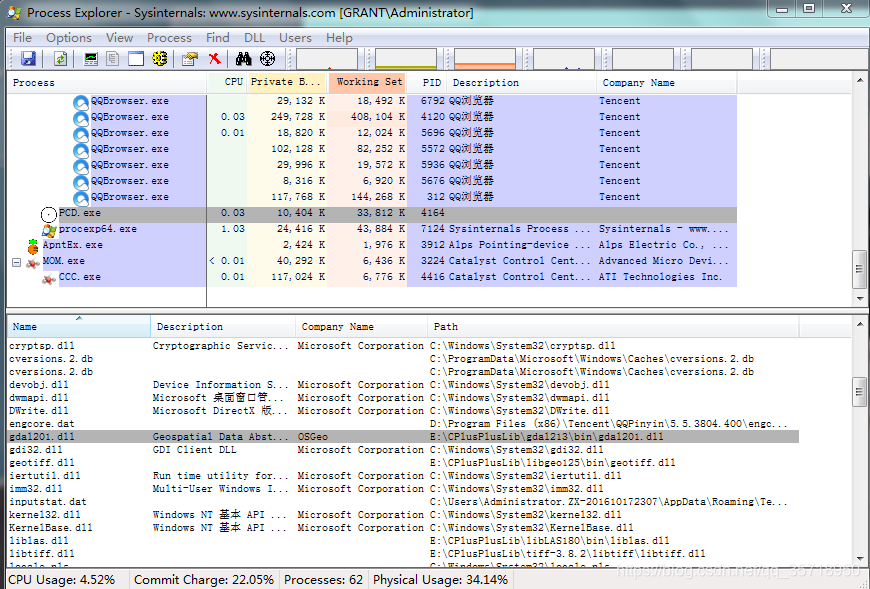Click the MOM.exe process icon
The height and width of the screenshot is (589, 870).
click(33, 262)
